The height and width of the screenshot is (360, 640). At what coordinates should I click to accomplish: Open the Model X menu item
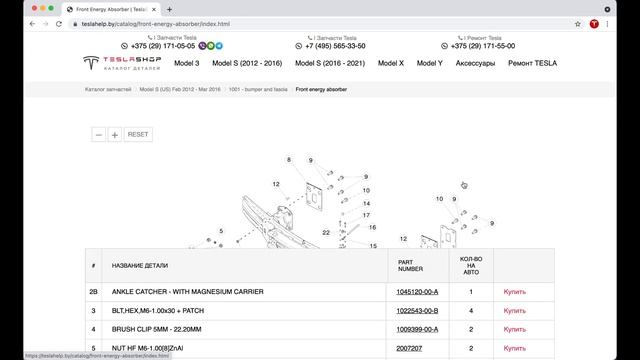(391, 63)
